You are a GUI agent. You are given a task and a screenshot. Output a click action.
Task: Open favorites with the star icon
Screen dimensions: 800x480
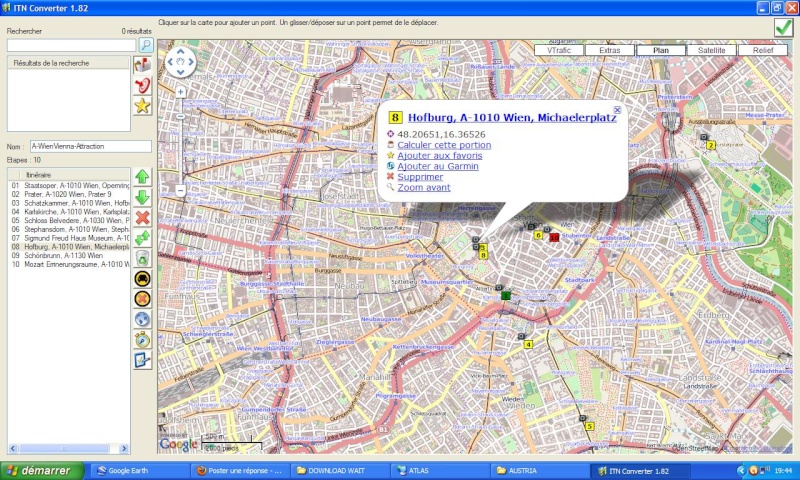142,106
